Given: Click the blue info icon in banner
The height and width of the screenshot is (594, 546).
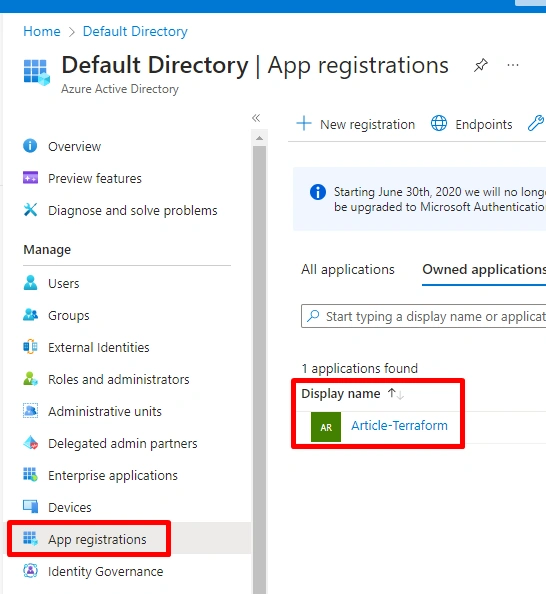Looking at the screenshot, I should coord(318,192).
